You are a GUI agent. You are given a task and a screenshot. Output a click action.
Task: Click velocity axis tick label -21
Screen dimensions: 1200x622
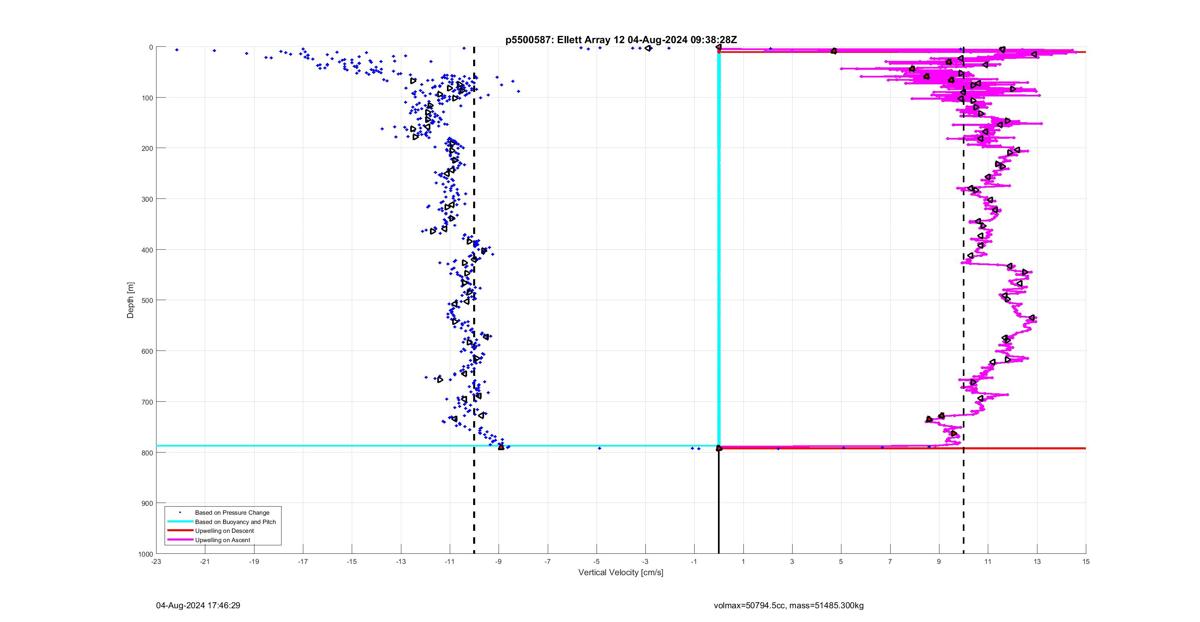205,562
